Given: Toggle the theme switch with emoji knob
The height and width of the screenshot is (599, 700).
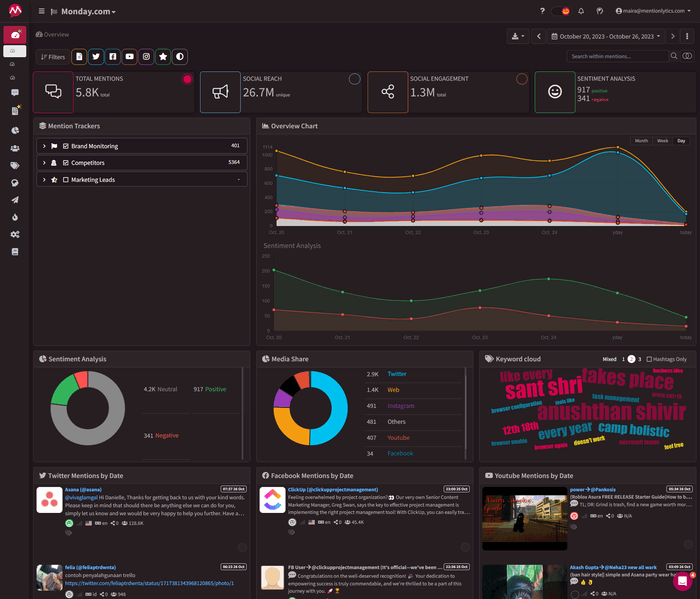Looking at the screenshot, I should coord(561,11).
